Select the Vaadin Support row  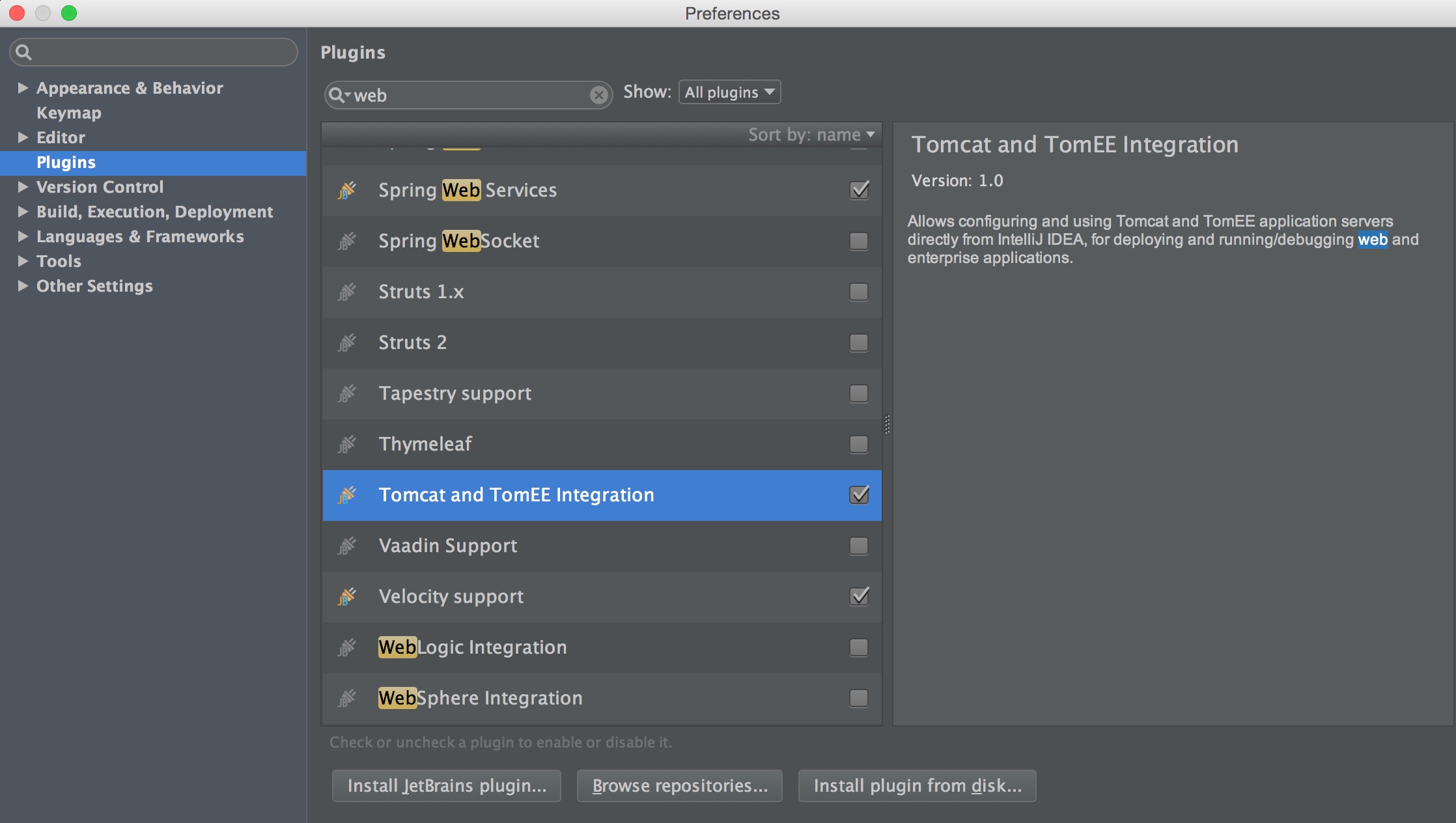coord(602,546)
